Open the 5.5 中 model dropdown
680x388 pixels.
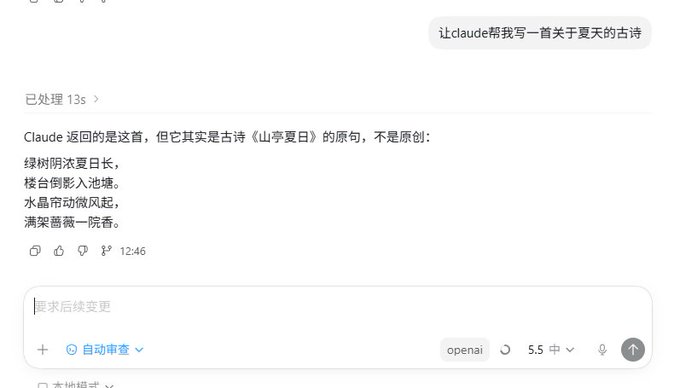(x=551, y=349)
